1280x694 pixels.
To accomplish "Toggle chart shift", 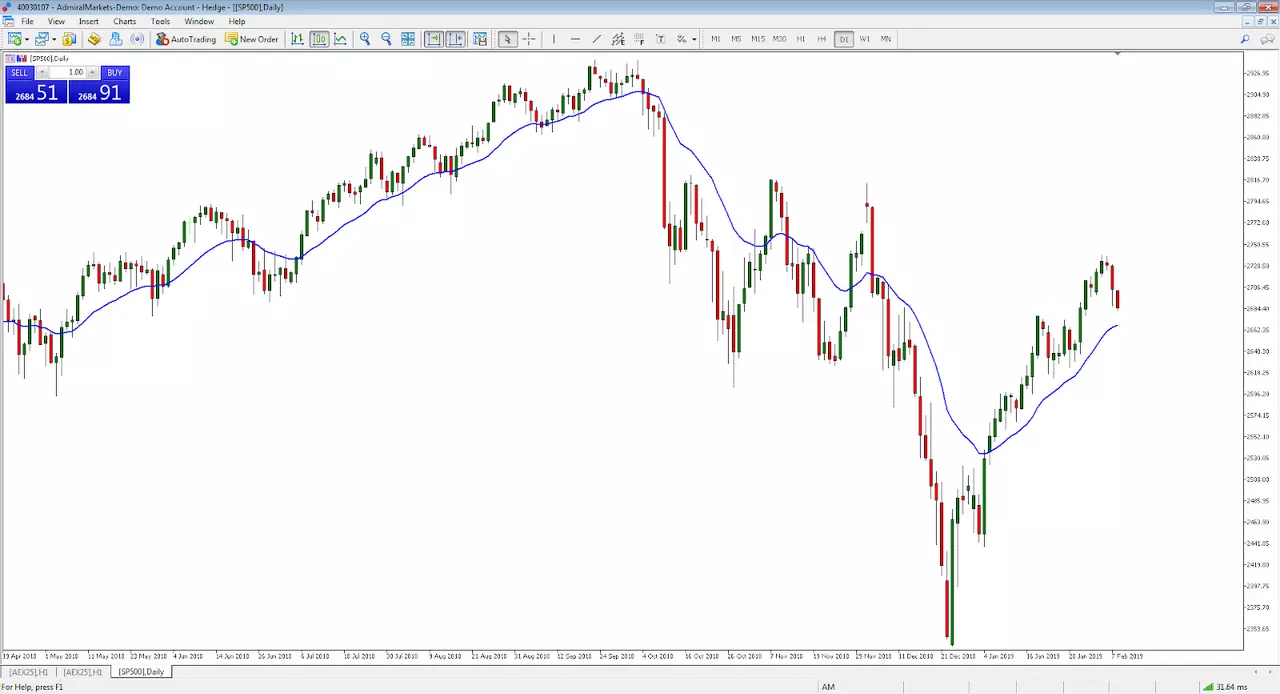I will tap(456, 39).
